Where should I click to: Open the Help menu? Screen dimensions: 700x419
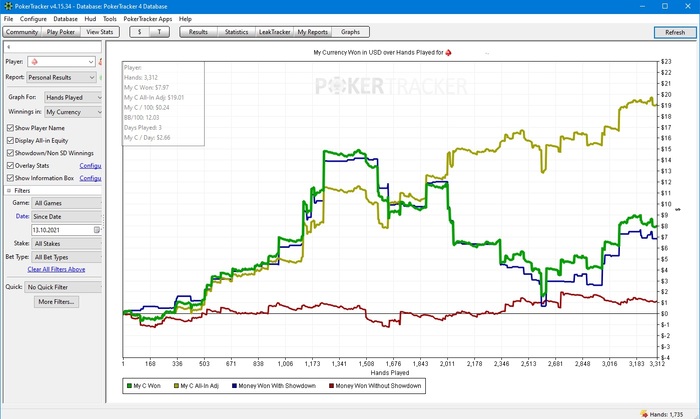click(185, 19)
